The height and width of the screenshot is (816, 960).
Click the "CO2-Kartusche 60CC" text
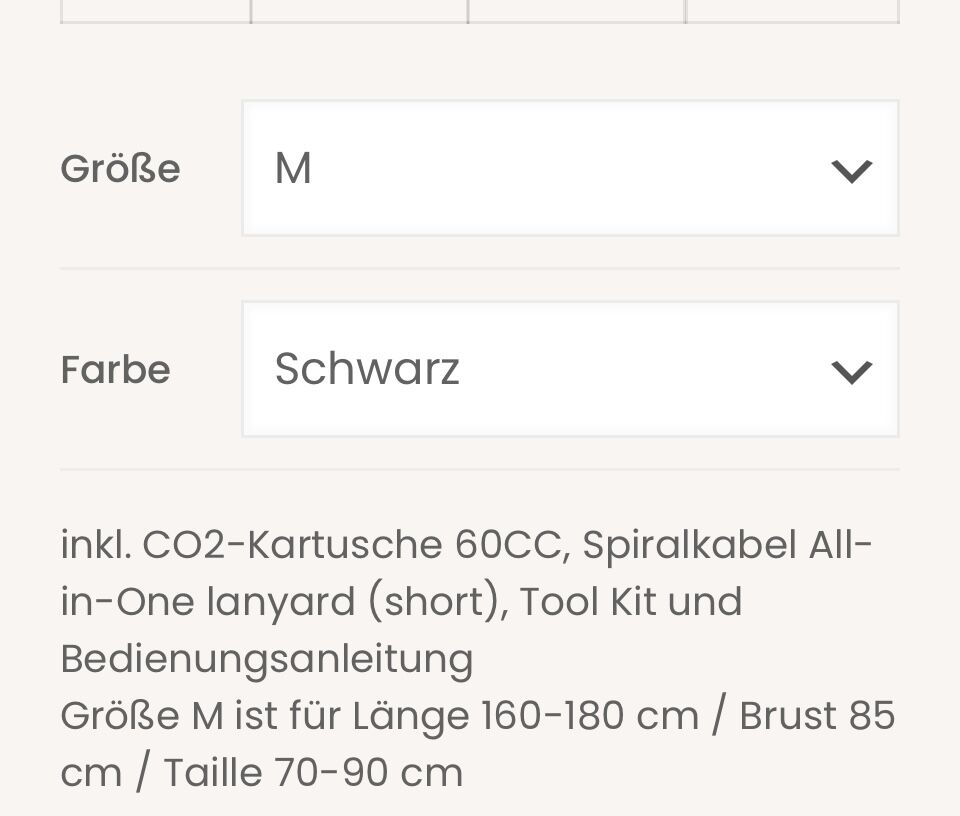pos(356,545)
